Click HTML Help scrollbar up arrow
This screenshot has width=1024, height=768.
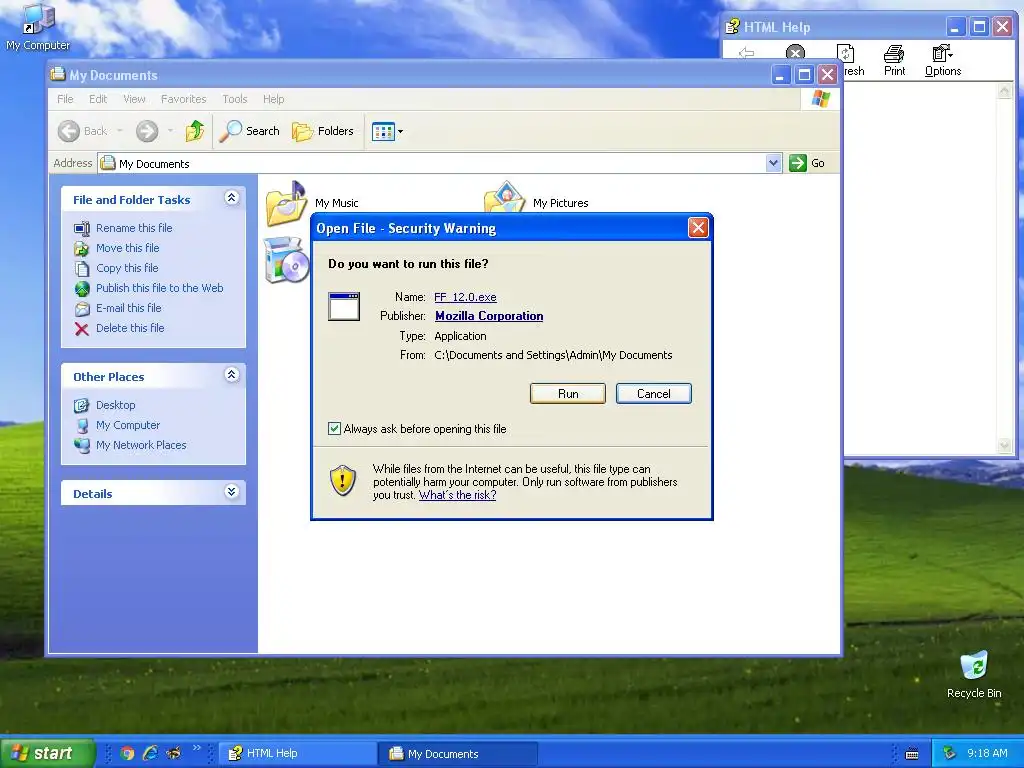(1004, 91)
